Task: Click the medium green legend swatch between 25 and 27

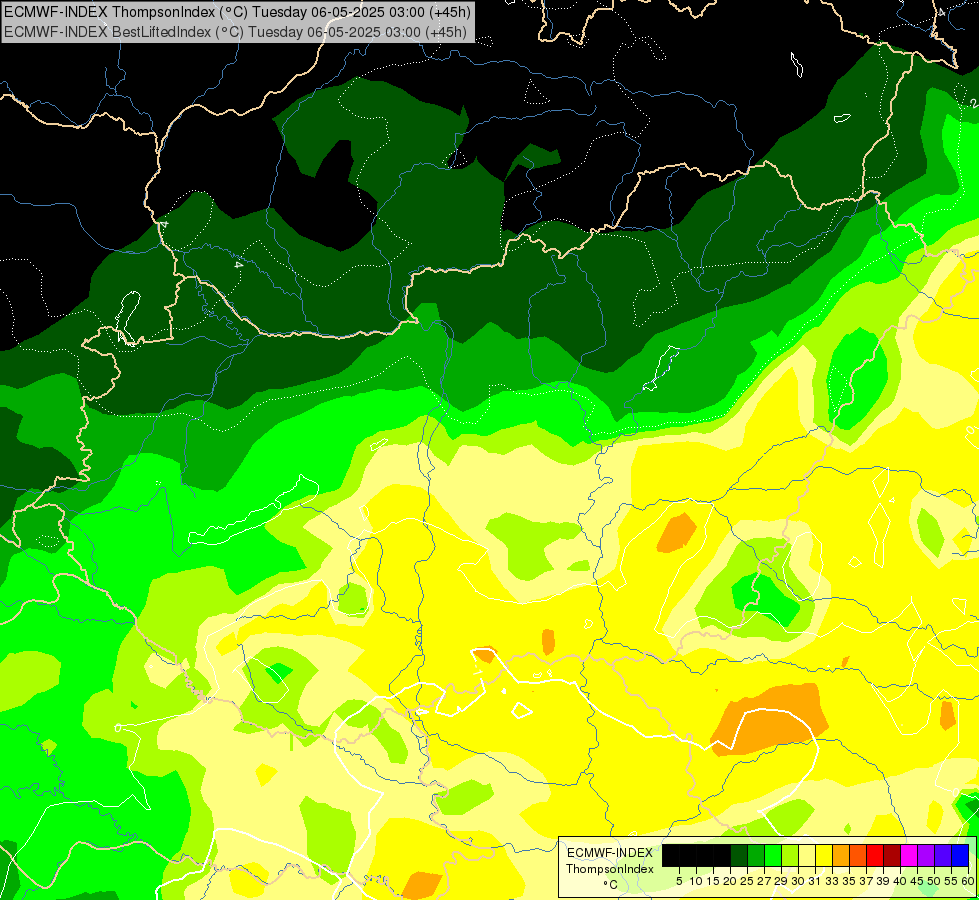Action: (756, 855)
